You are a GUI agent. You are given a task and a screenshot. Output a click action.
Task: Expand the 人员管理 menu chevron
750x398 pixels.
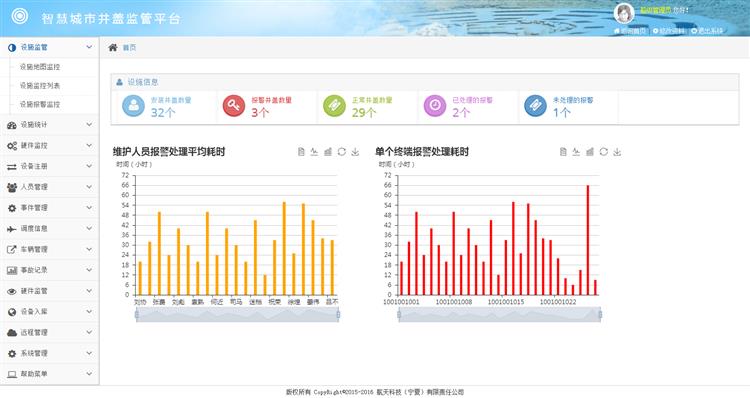coord(89,187)
